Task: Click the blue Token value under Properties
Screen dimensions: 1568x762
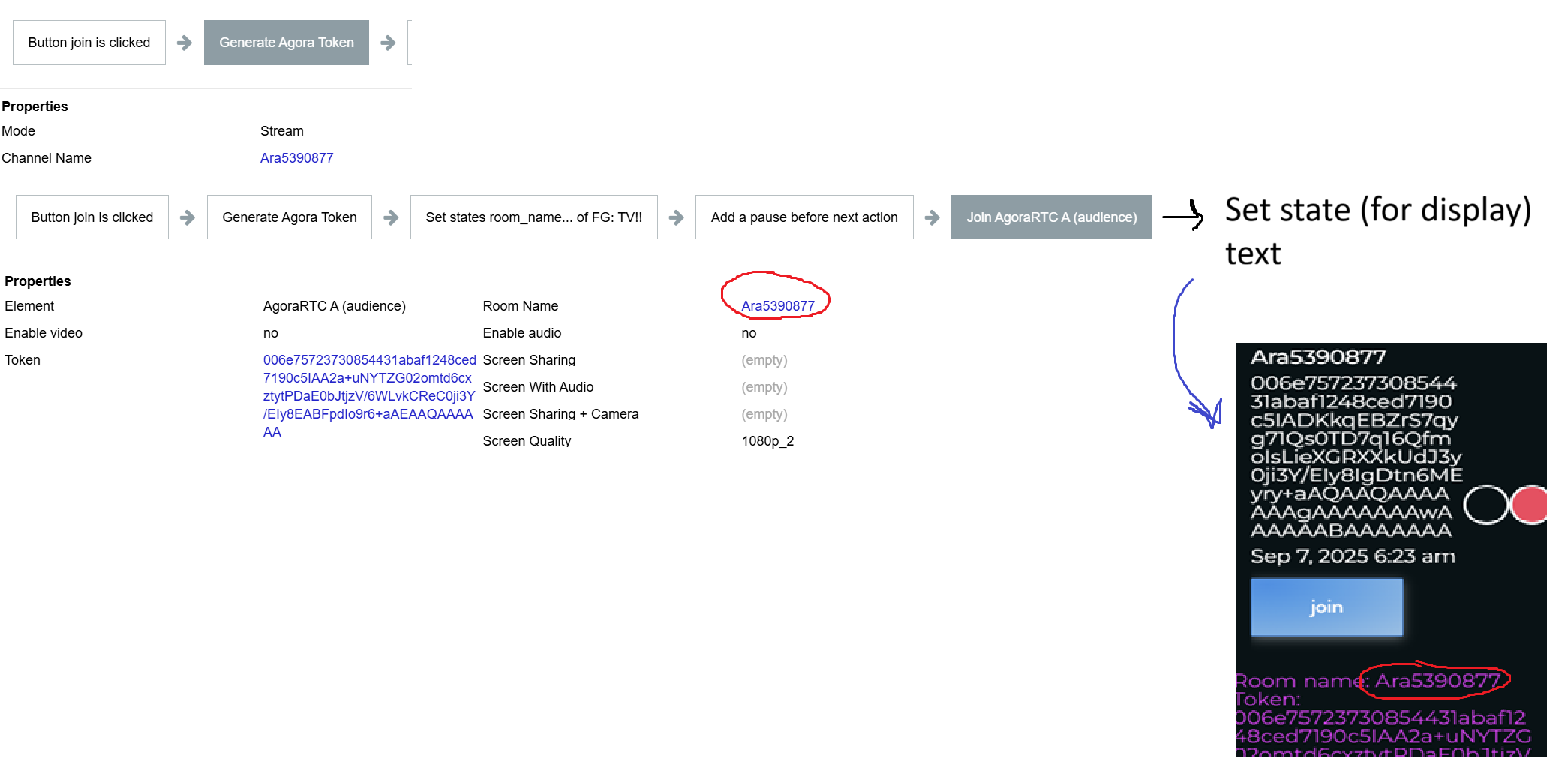Action: point(368,396)
